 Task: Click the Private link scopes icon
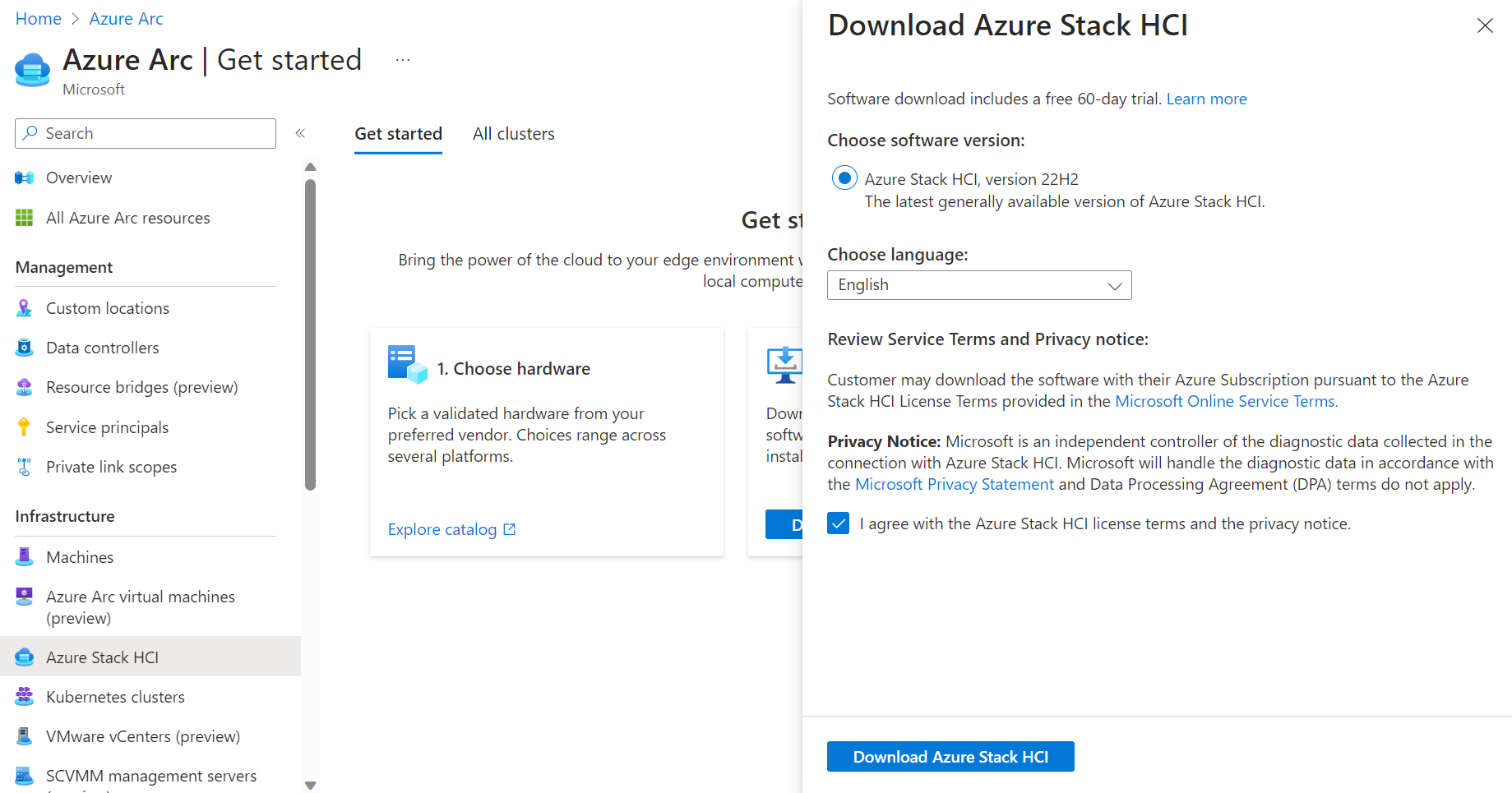click(x=25, y=467)
